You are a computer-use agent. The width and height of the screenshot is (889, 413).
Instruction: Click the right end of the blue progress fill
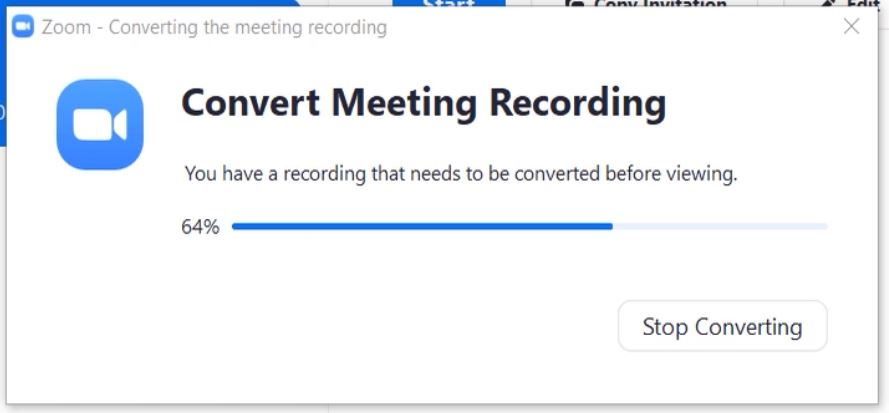coord(611,226)
